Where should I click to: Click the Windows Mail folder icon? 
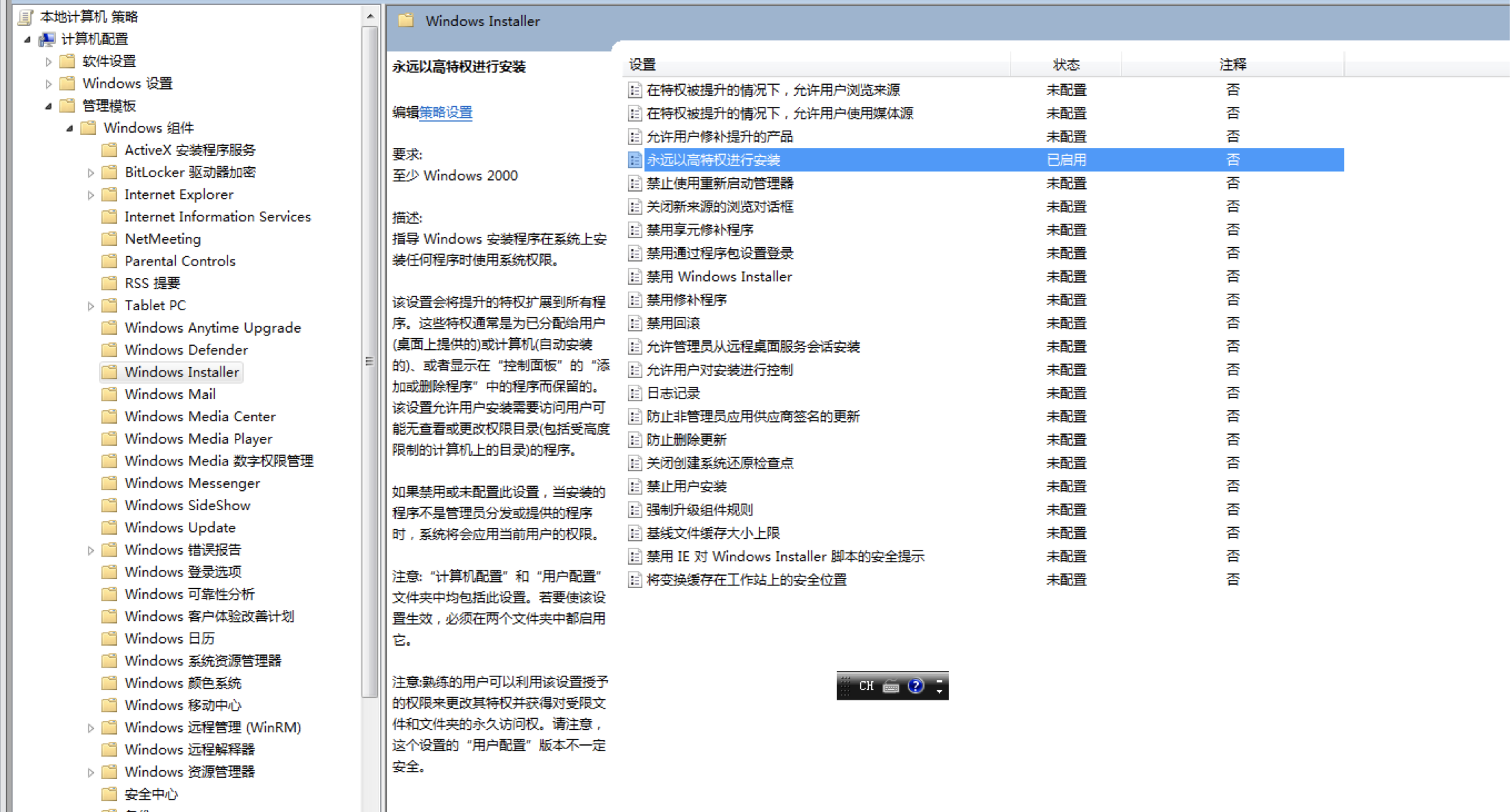109,394
